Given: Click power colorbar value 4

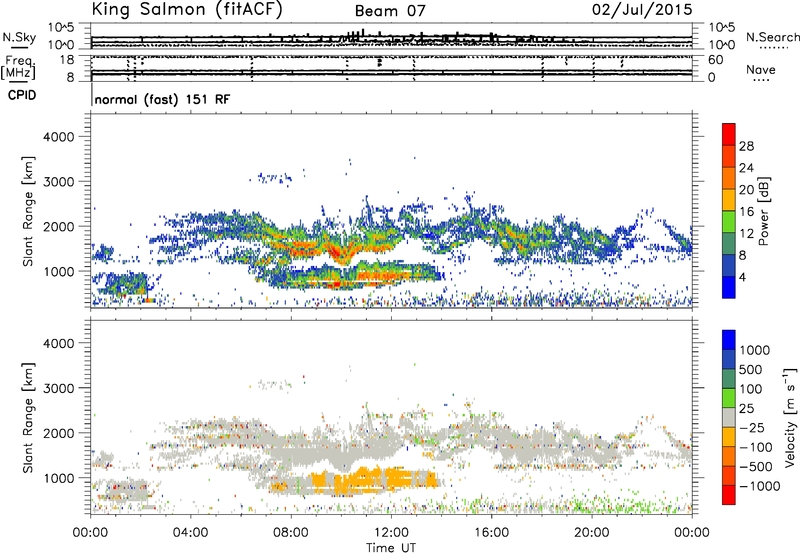Looking at the screenshot, I should [742, 277].
